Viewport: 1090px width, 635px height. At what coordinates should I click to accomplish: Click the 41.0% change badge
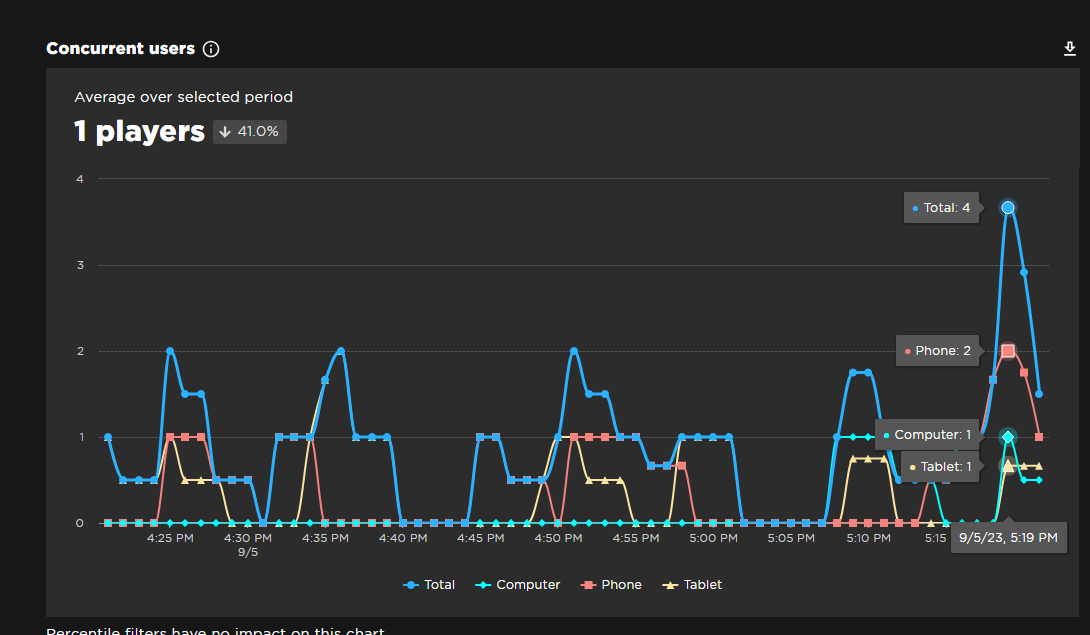(x=249, y=131)
